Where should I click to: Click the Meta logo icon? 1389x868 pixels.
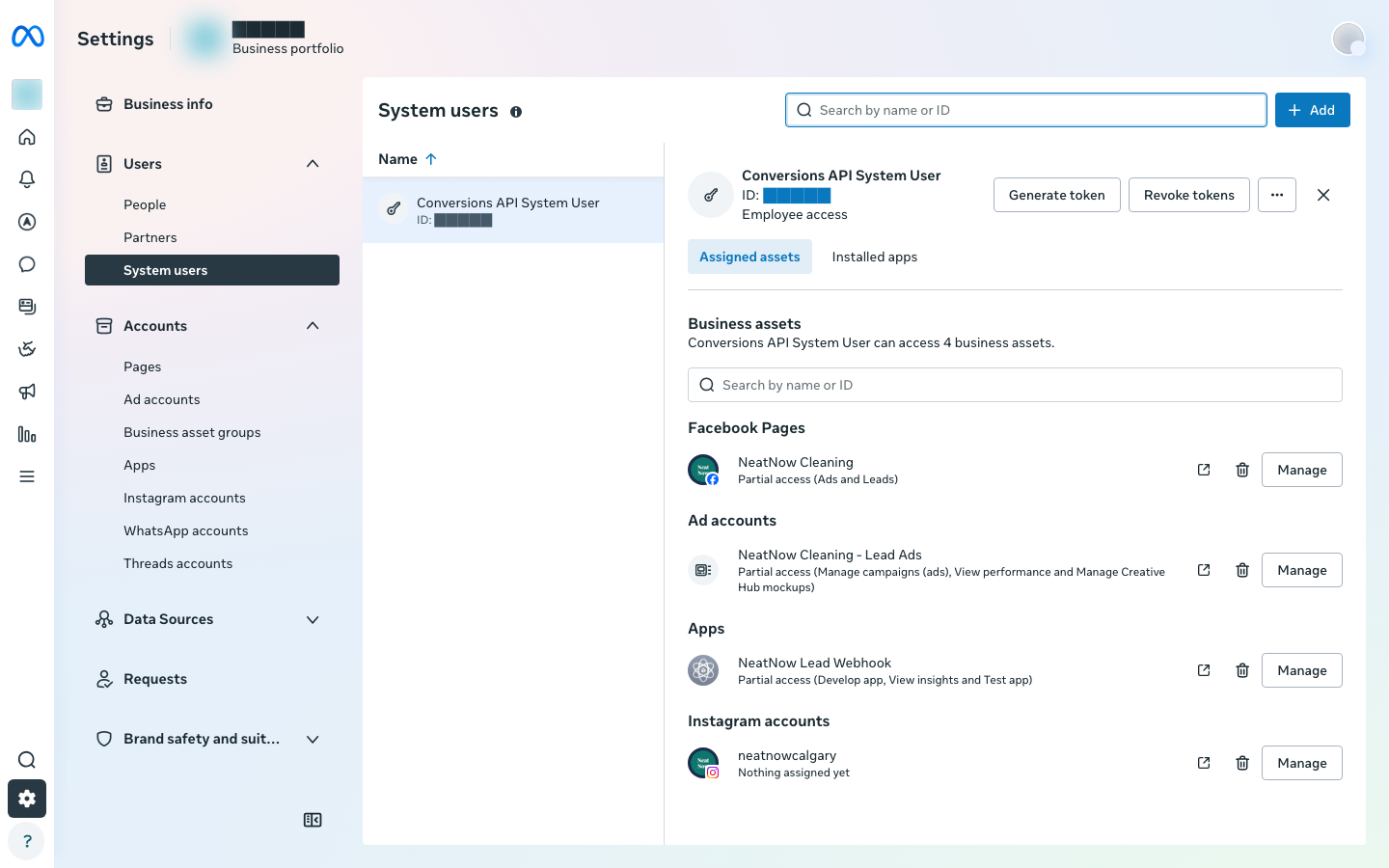click(x=27, y=37)
